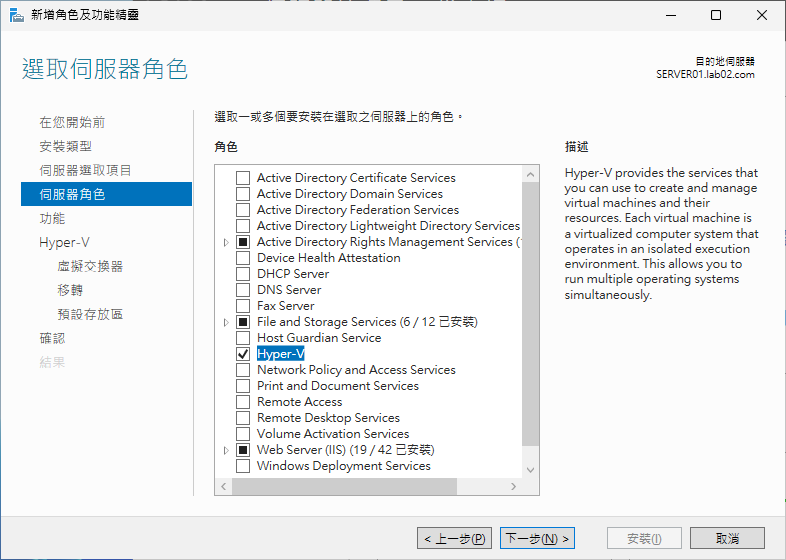Check Remote Desktop Services checkbox
Image resolution: width=786 pixels, height=560 pixels.
[243, 418]
